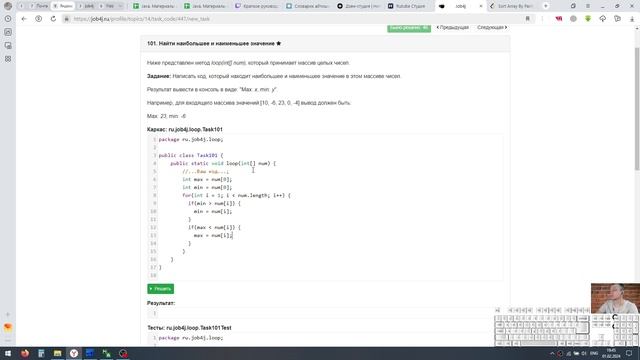
Task: Click the browser back arrow
Action: (24, 19)
